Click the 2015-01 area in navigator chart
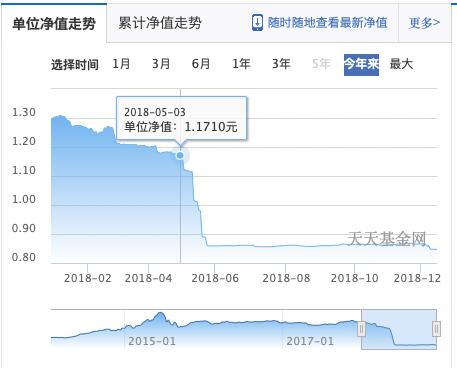 (152, 341)
